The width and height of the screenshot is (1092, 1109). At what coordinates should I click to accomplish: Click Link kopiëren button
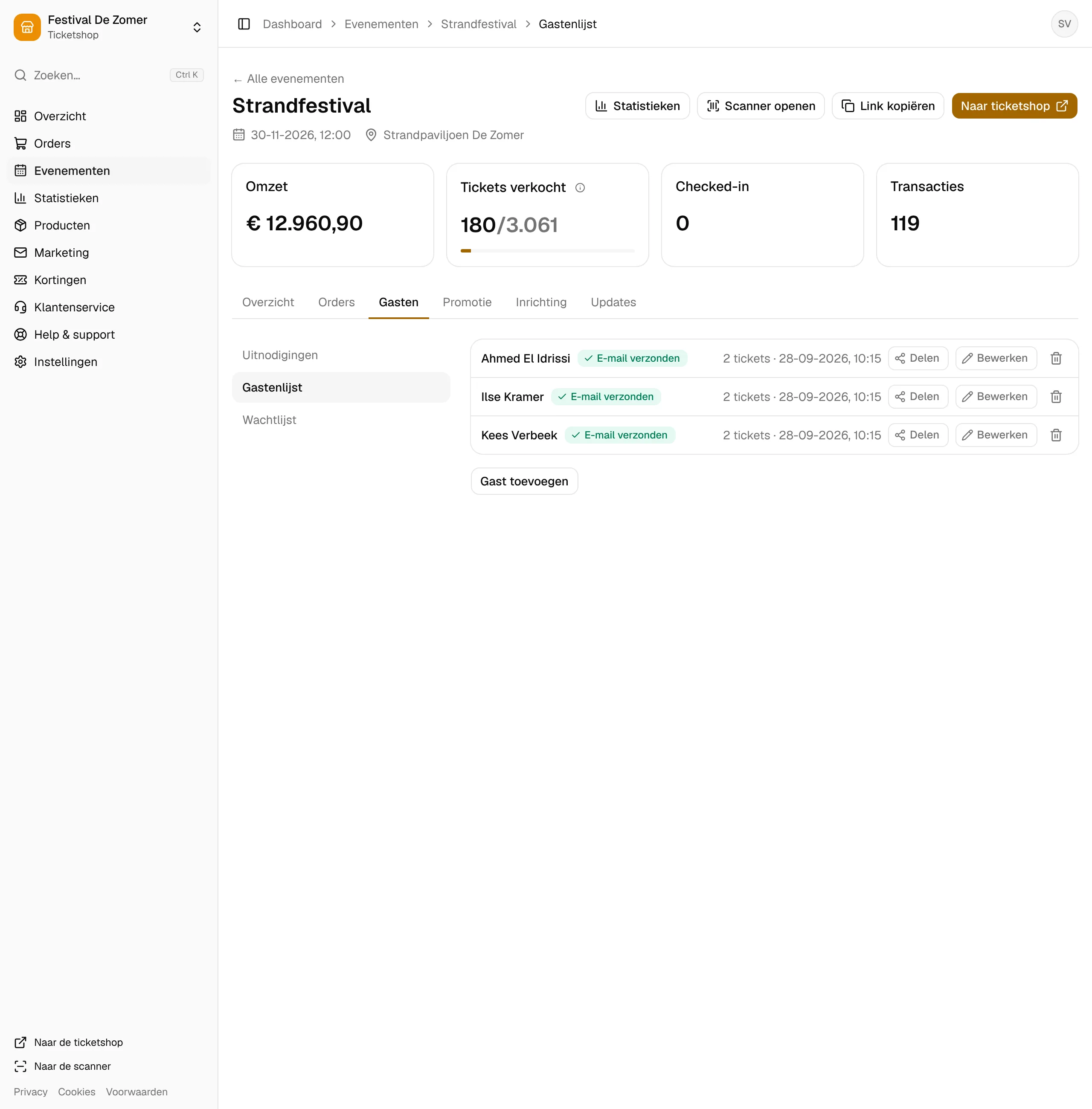point(888,106)
